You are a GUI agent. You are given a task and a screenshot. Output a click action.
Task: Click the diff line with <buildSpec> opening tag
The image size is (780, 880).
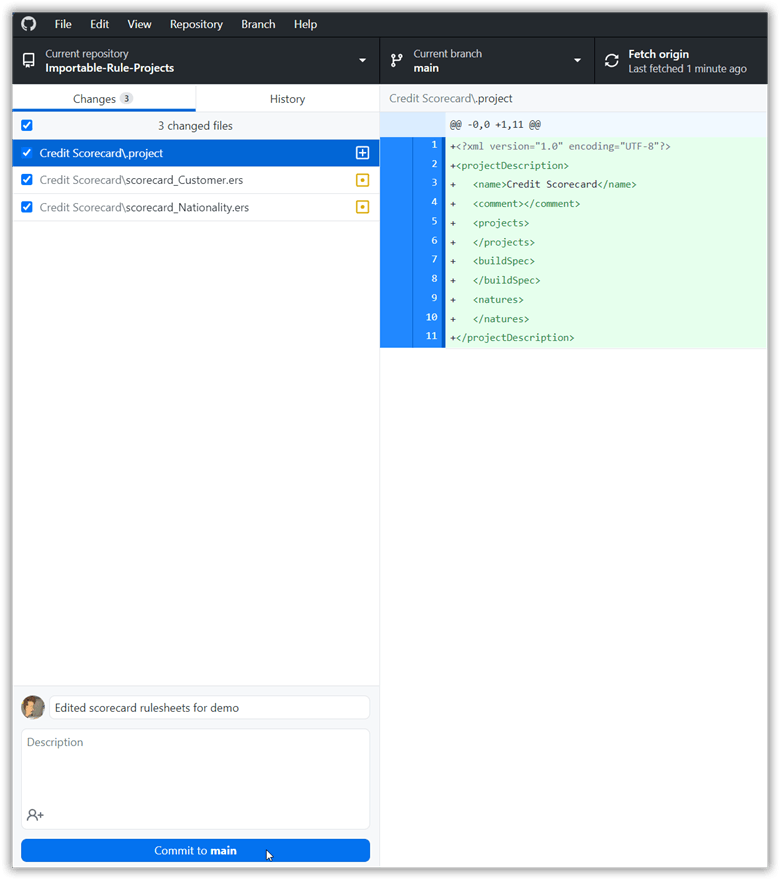(606, 260)
